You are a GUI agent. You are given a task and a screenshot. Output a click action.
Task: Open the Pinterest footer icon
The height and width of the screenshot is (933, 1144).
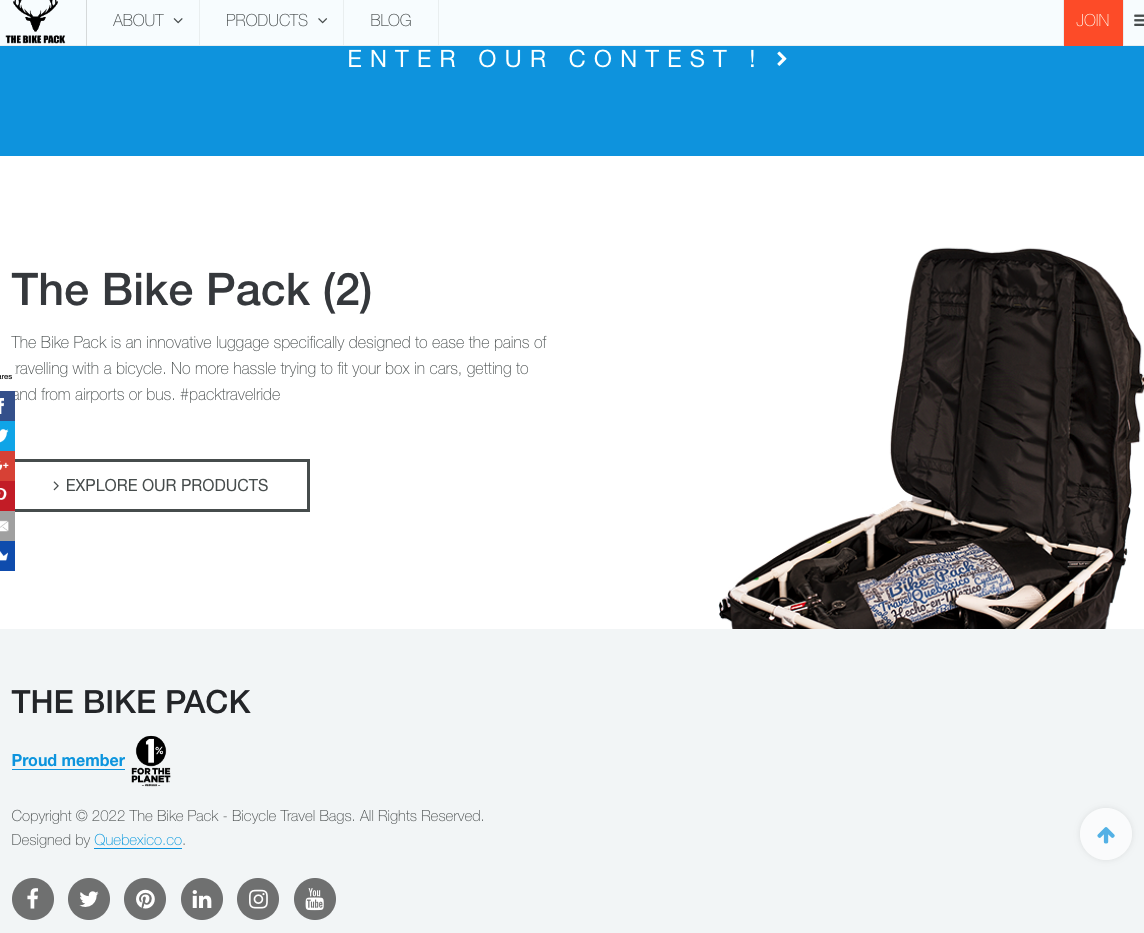[145, 899]
